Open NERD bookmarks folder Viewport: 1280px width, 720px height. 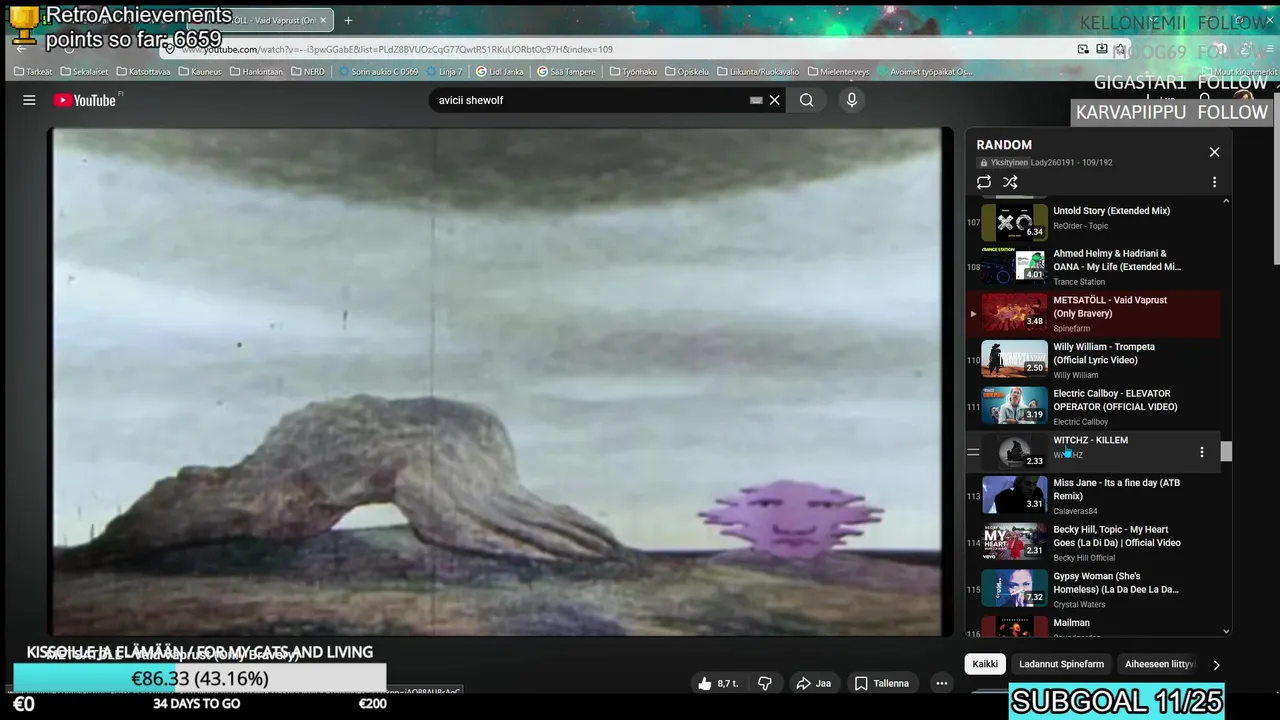pyautogui.click(x=308, y=72)
